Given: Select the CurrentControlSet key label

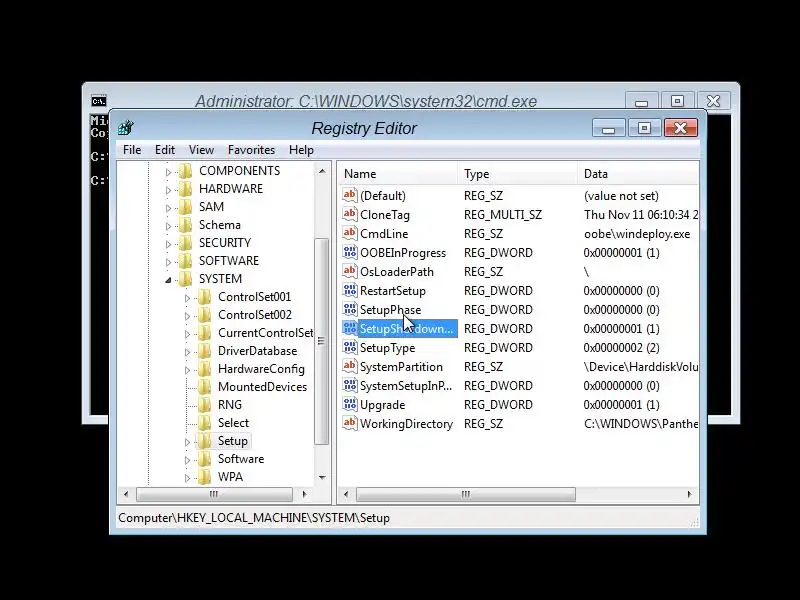Looking at the screenshot, I should (x=265, y=333).
